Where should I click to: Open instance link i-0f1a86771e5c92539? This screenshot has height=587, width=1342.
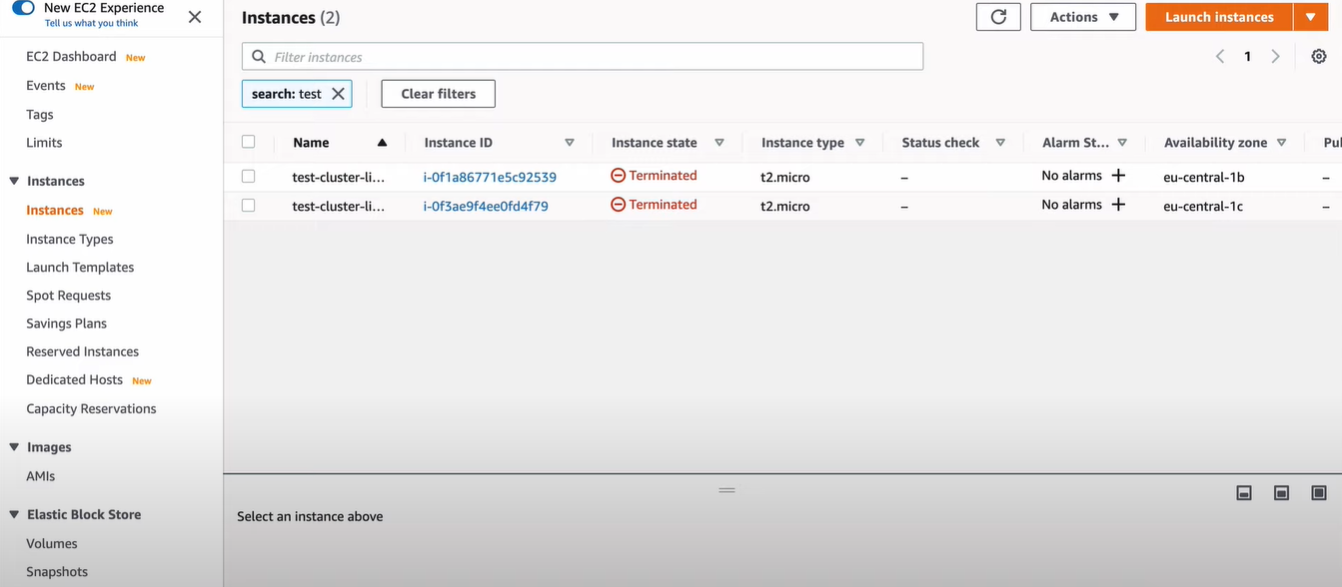coord(490,177)
